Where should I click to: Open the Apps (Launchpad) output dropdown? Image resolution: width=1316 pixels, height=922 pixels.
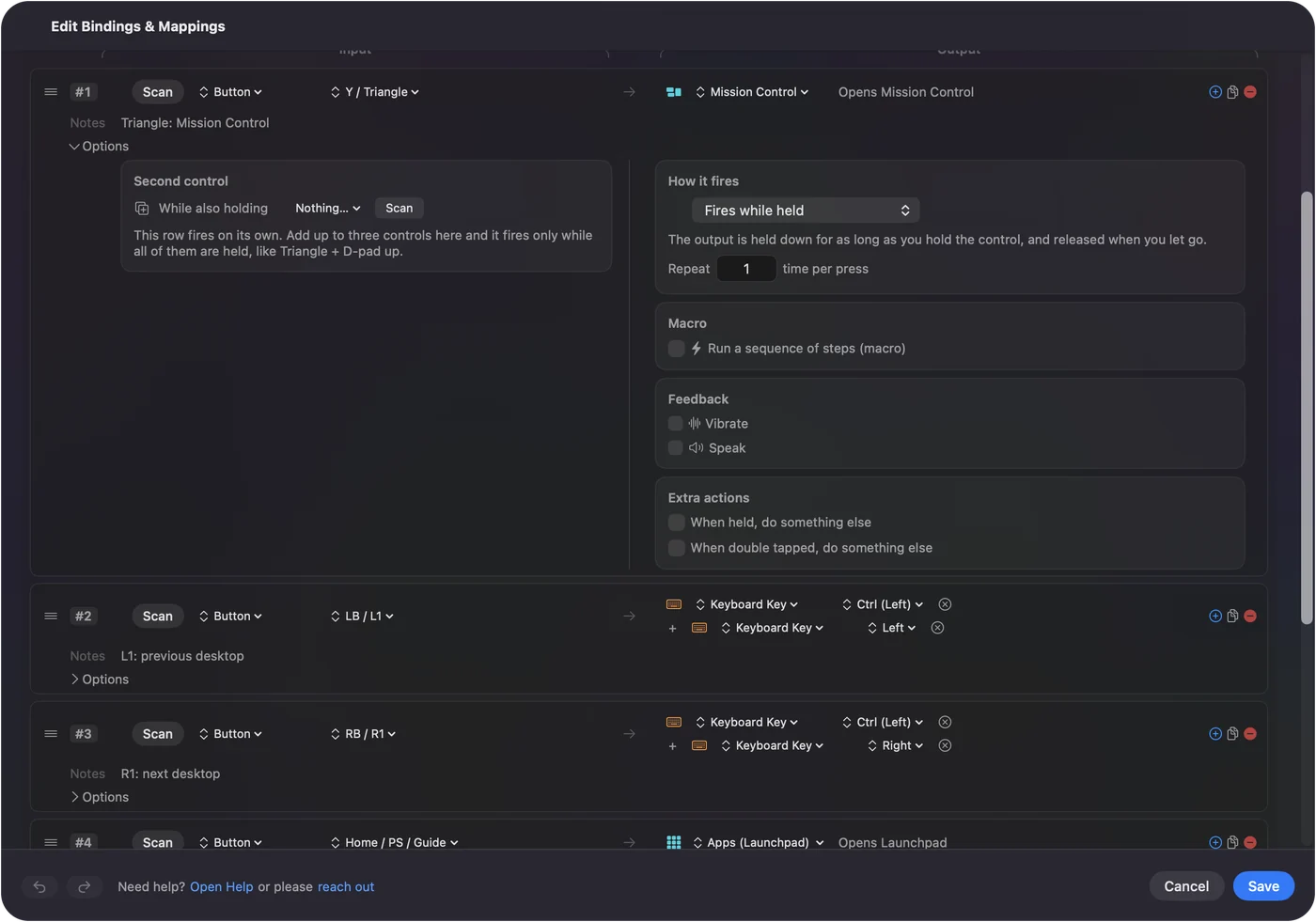pos(760,843)
